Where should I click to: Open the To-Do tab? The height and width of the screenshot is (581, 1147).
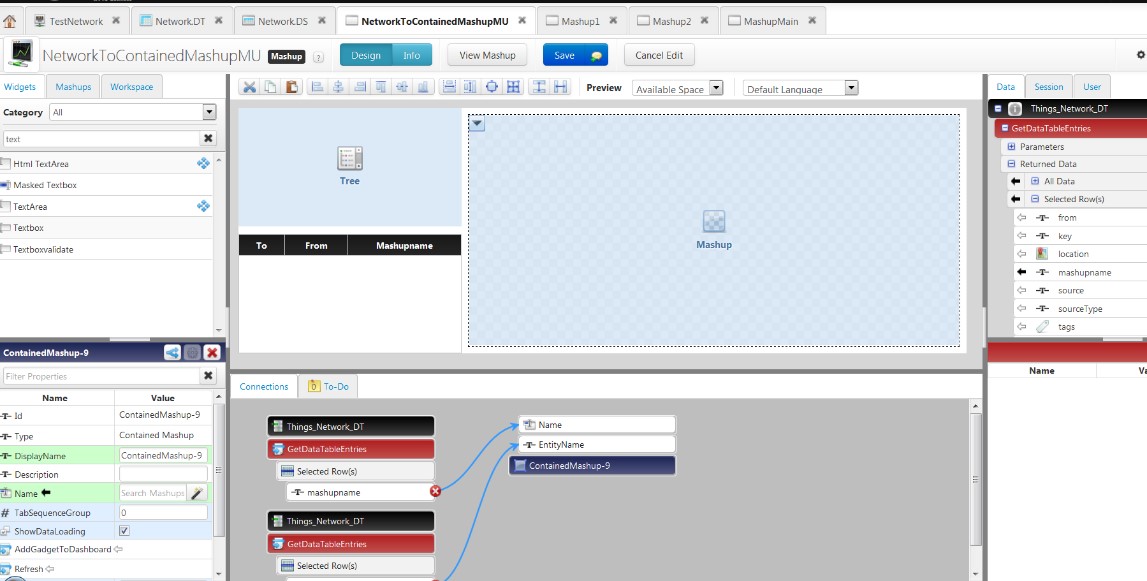(x=329, y=386)
